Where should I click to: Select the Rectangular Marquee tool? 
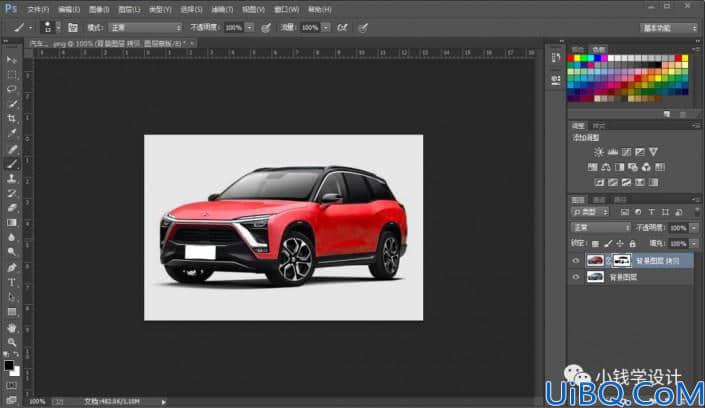(x=12, y=75)
